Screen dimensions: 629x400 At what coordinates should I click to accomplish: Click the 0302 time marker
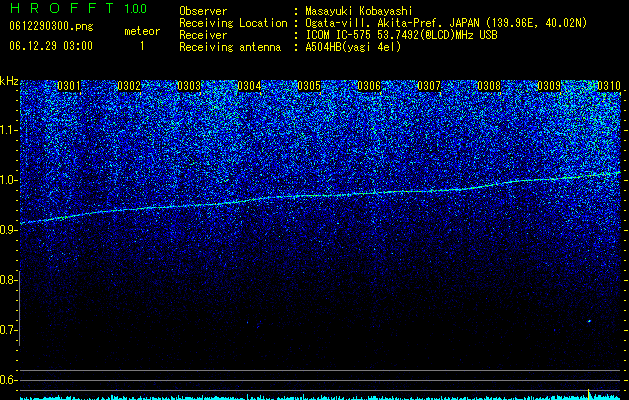click(129, 86)
